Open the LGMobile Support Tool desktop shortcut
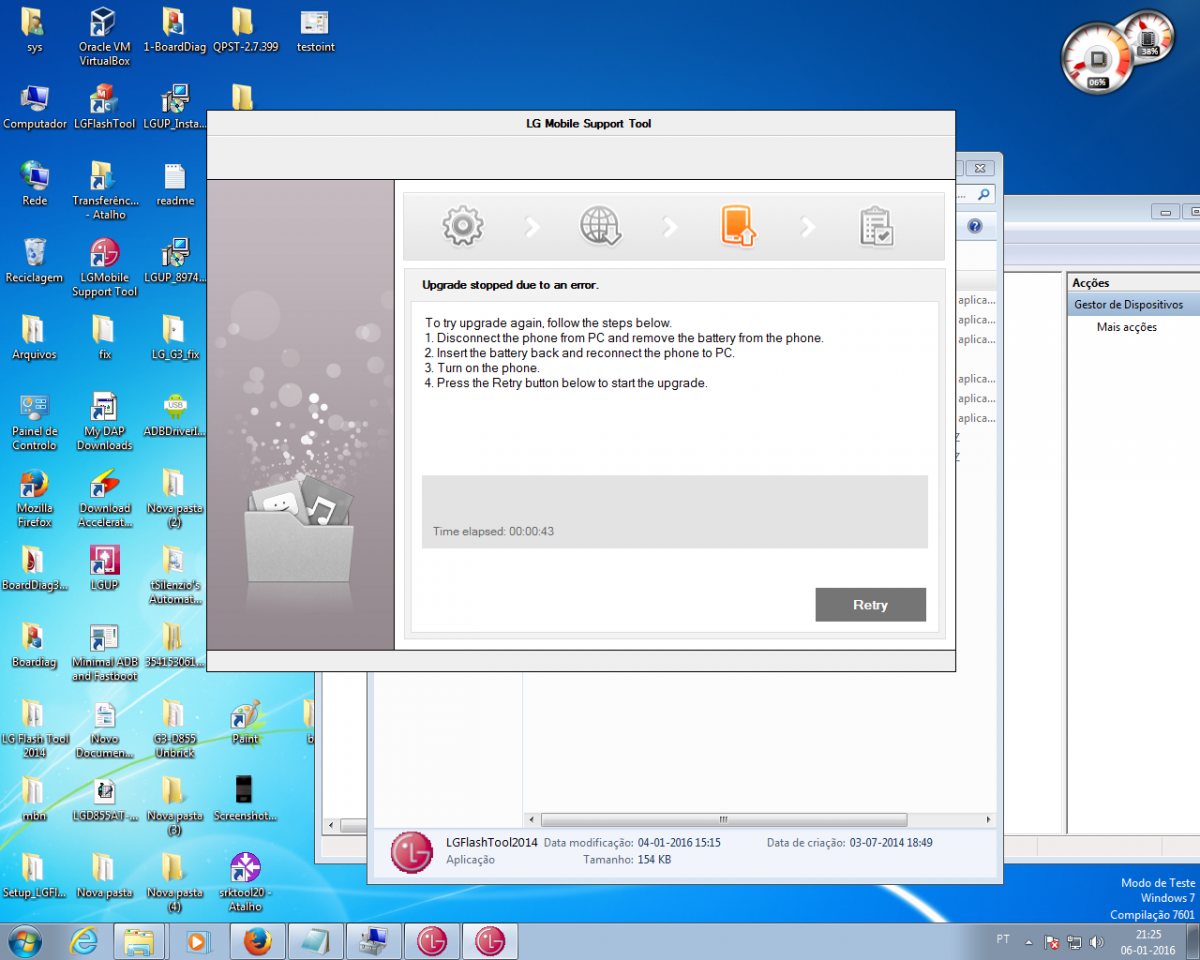Screen dimensions: 1200x960 point(104,267)
